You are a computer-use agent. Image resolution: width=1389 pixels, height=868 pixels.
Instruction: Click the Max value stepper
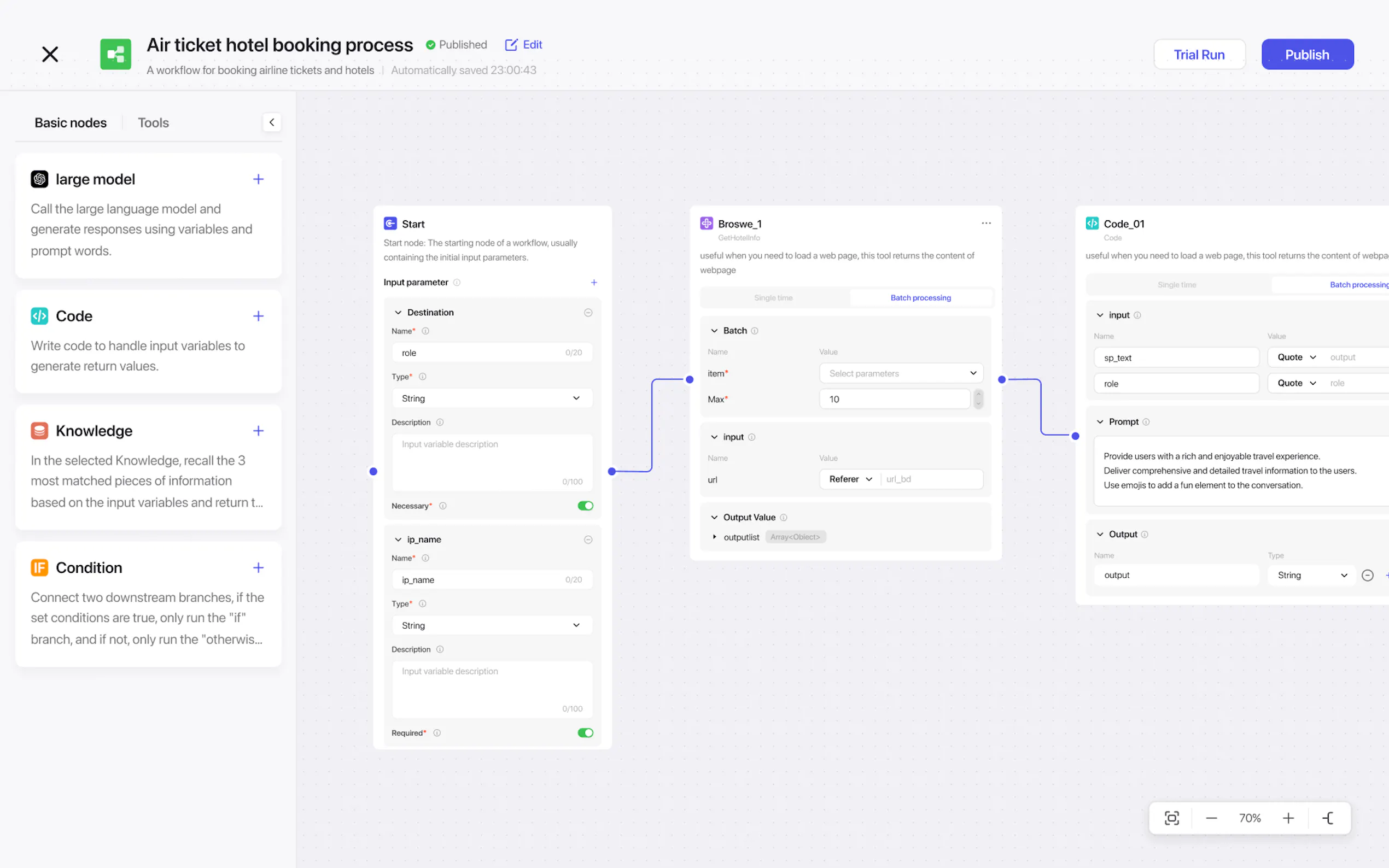tap(978, 398)
